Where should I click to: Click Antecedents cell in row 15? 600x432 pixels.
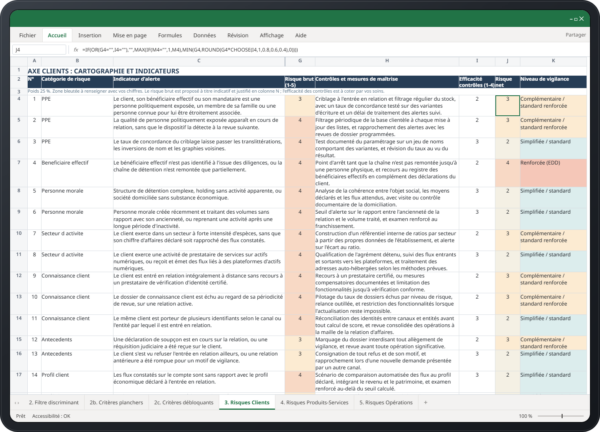point(77,343)
